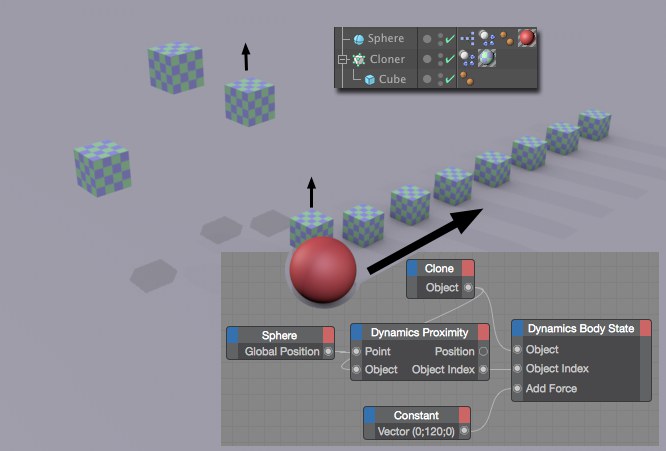This screenshot has height=451, width=666.
Task: Toggle editor visibility dot for Cube
Action: 440,76
